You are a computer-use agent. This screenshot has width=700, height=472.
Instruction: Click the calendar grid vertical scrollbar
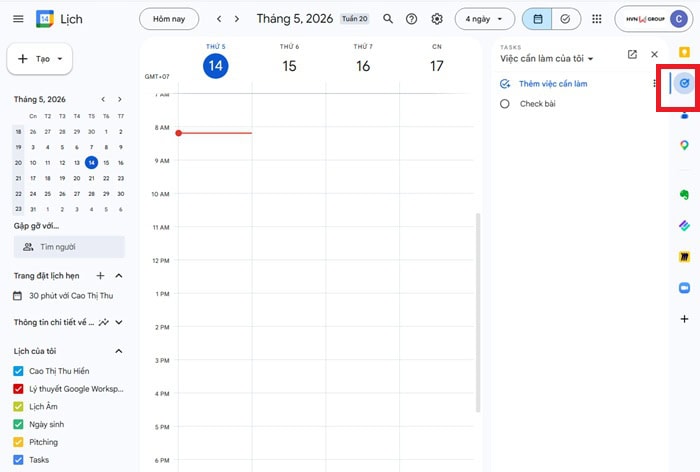click(478, 313)
